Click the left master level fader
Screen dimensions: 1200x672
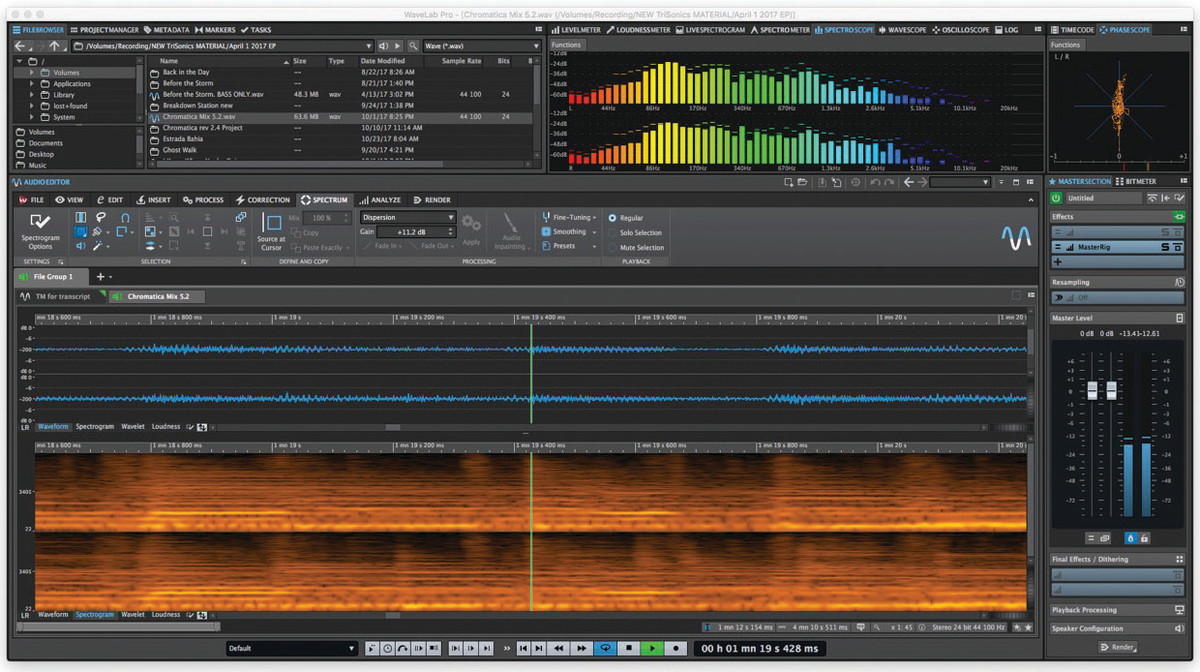(1092, 391)
